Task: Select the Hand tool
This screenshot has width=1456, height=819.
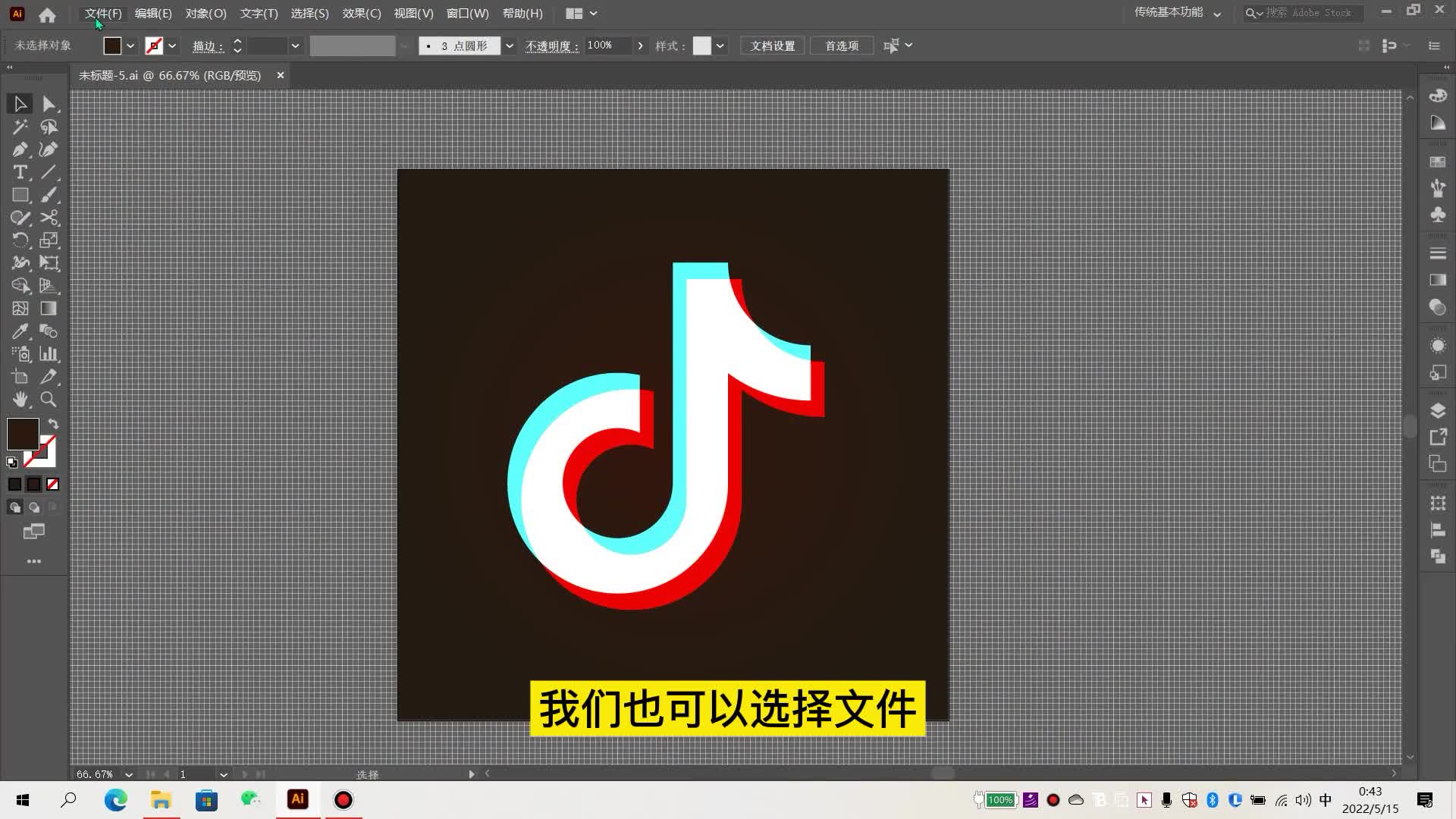Action: coord(20,400)
